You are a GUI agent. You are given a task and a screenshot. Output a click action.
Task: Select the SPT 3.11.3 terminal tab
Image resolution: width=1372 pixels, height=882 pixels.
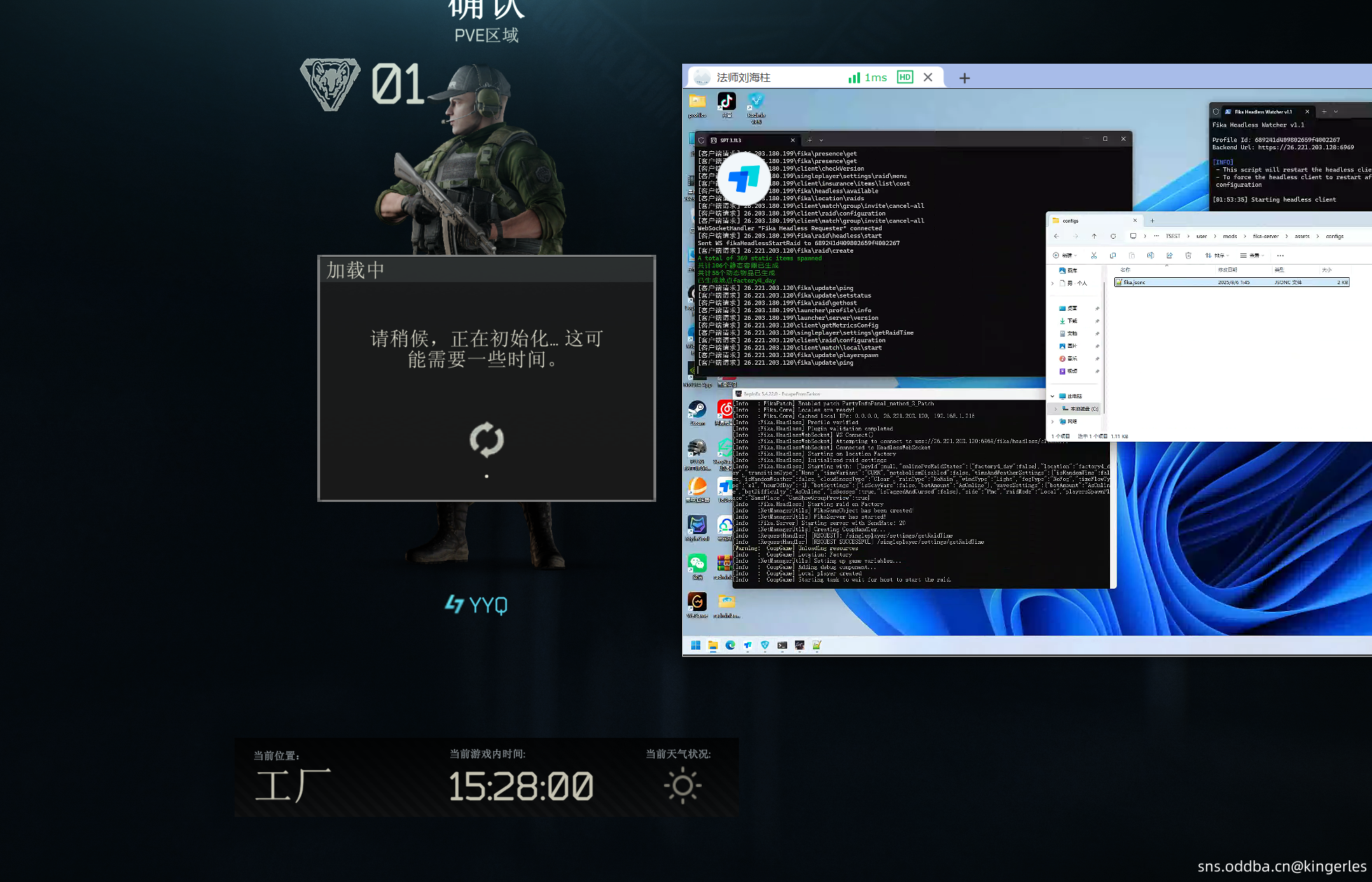pos(753,140)
